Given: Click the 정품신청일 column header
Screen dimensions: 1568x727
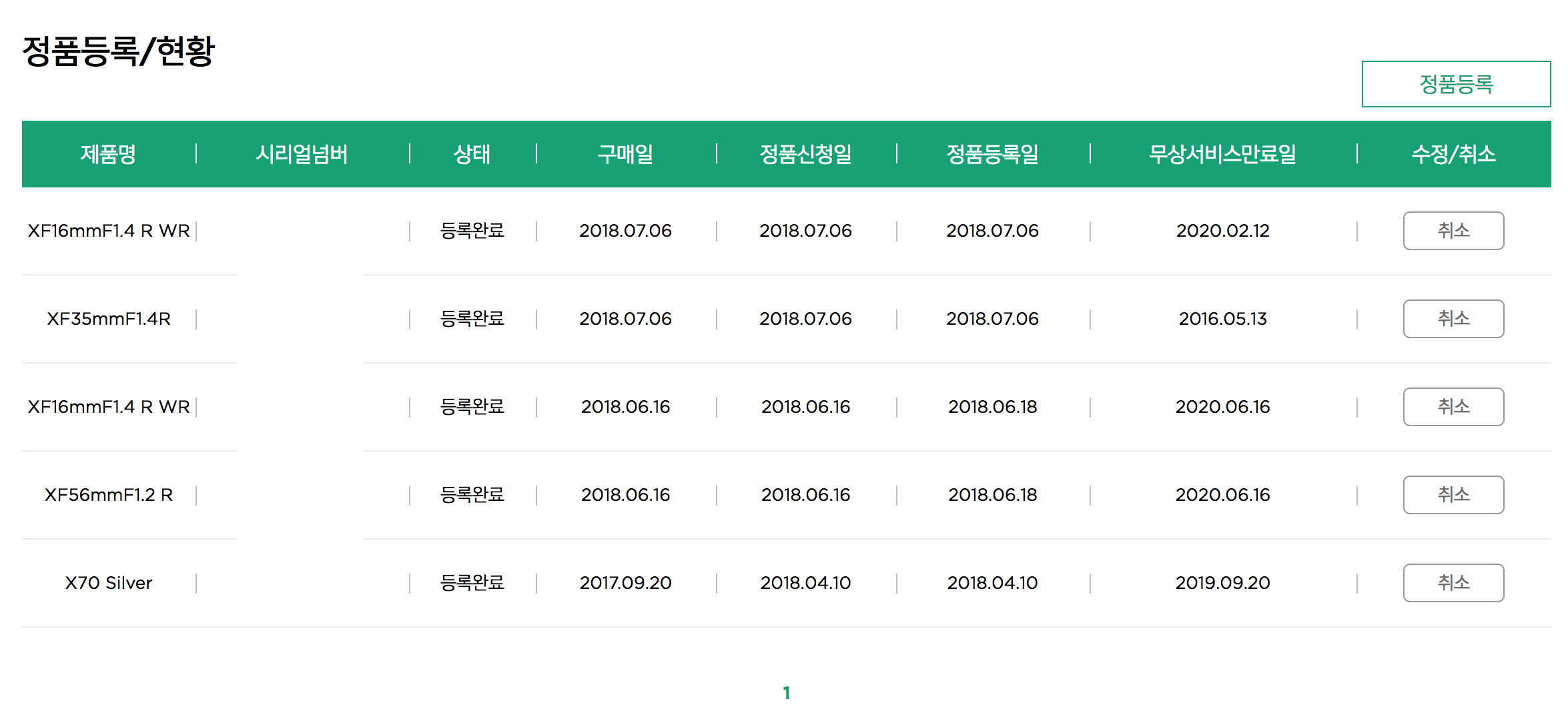Looking at the screenshot, I should pyautogui.click(x=805, y=154).
